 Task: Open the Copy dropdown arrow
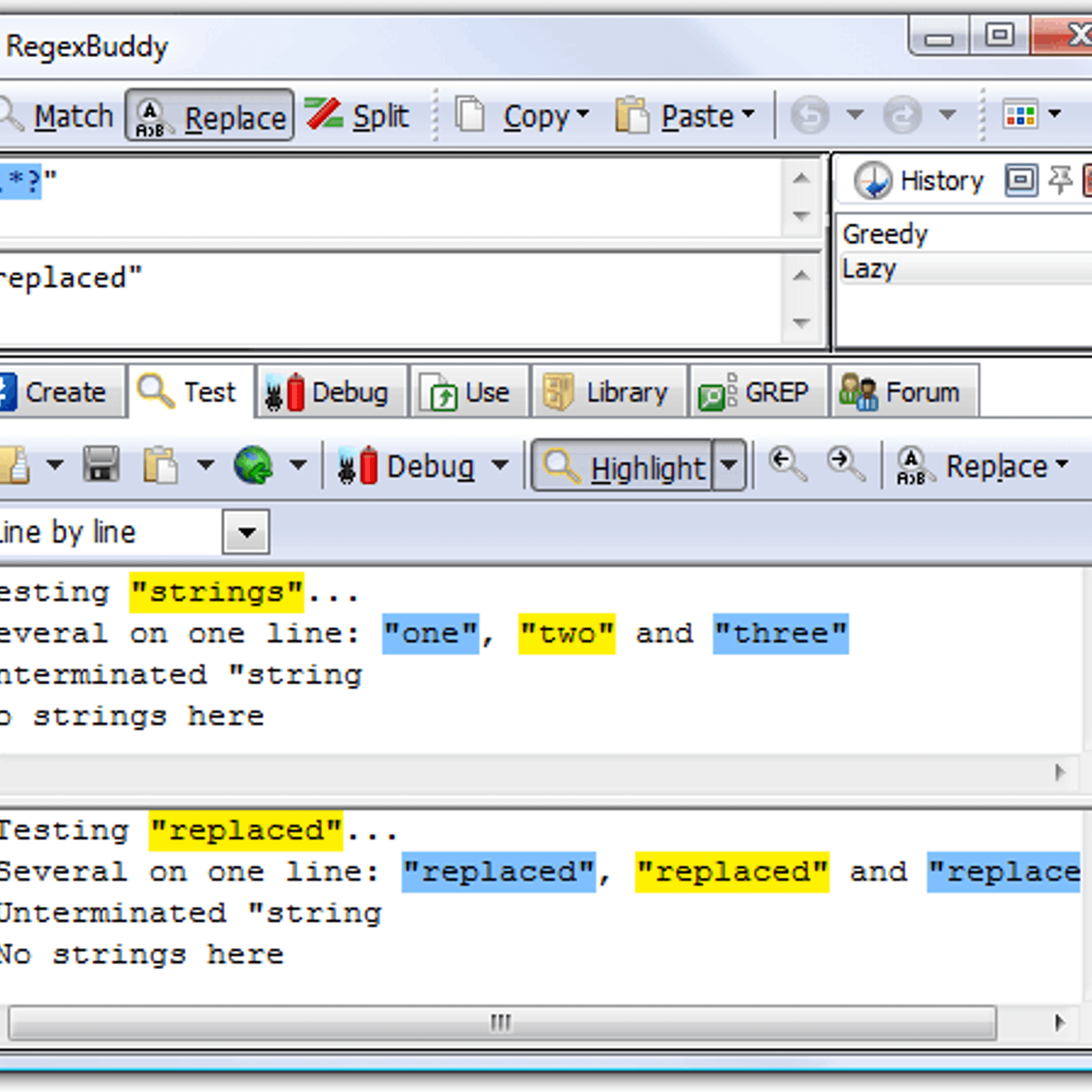582,113
